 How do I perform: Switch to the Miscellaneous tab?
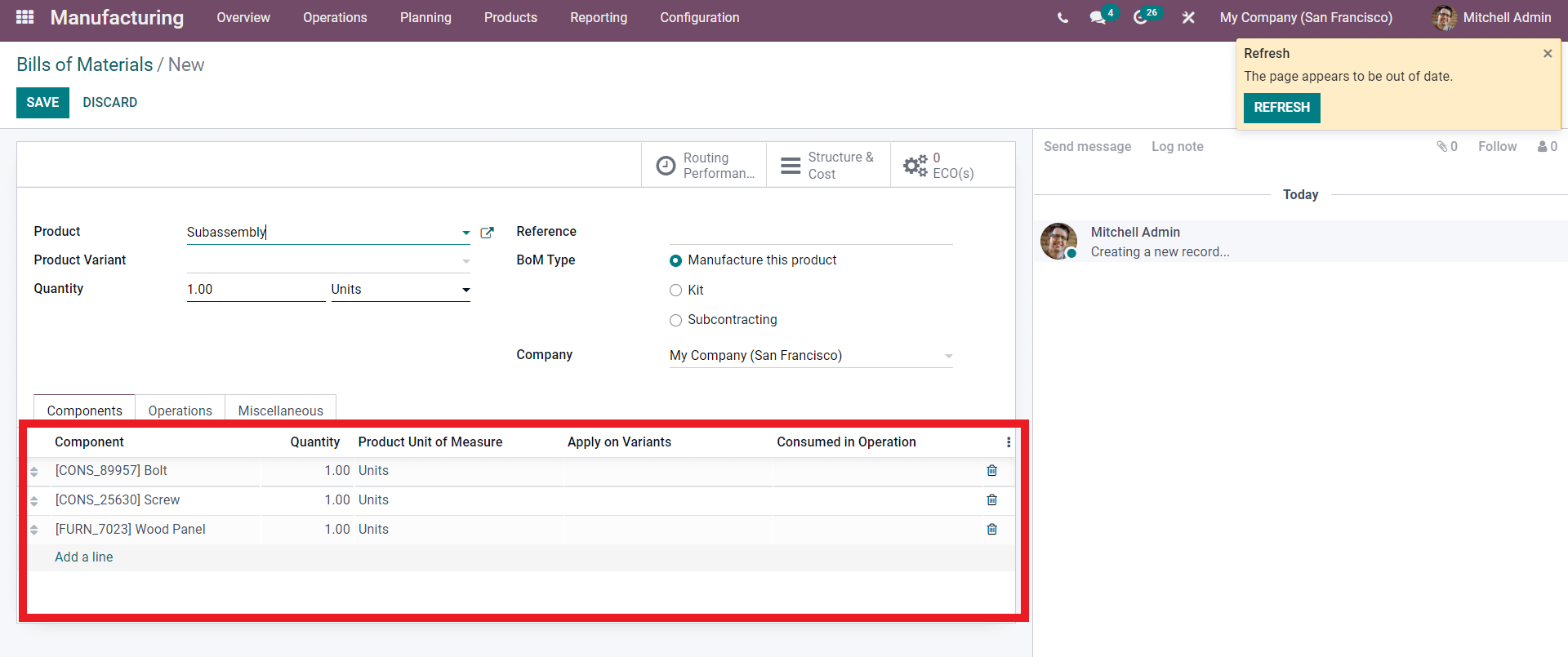pos(280,410)
